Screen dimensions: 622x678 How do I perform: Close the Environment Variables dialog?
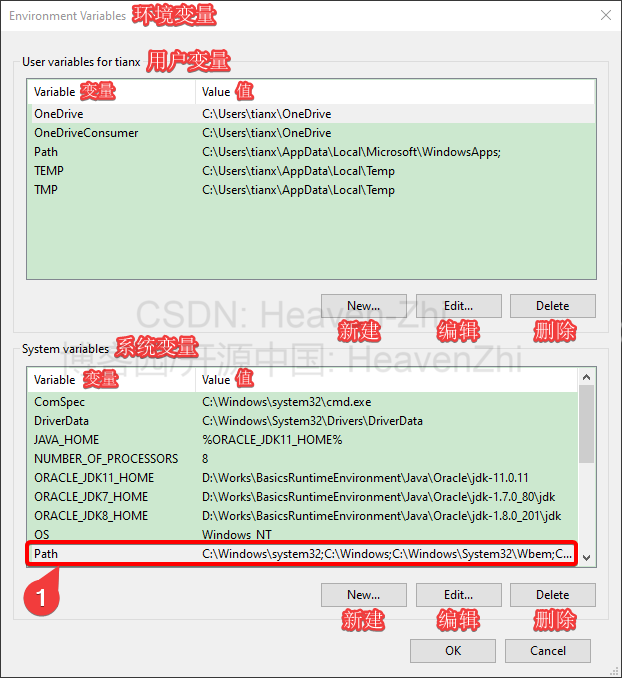[x=606, y=15]
